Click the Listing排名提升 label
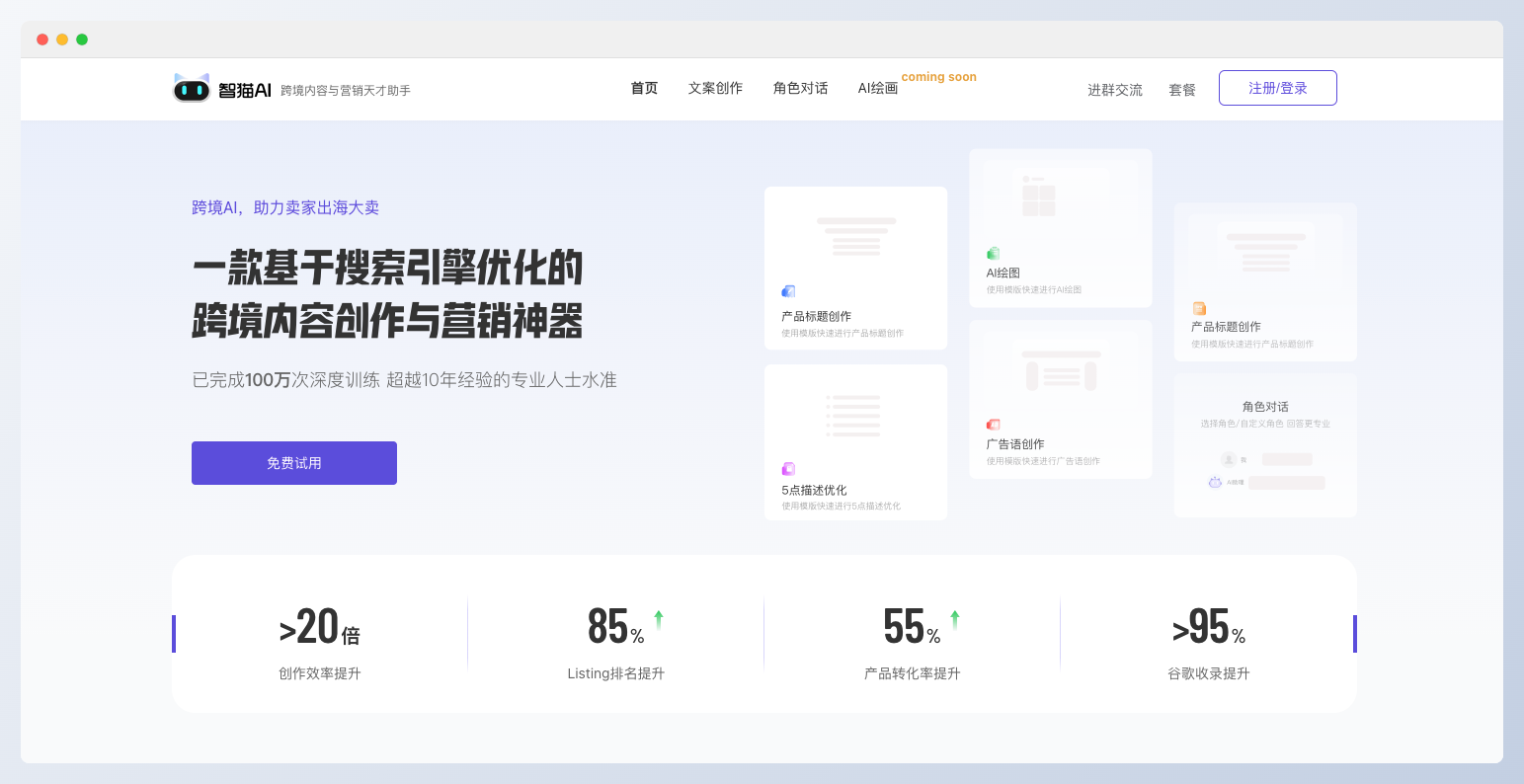 (x=615, y=673)
